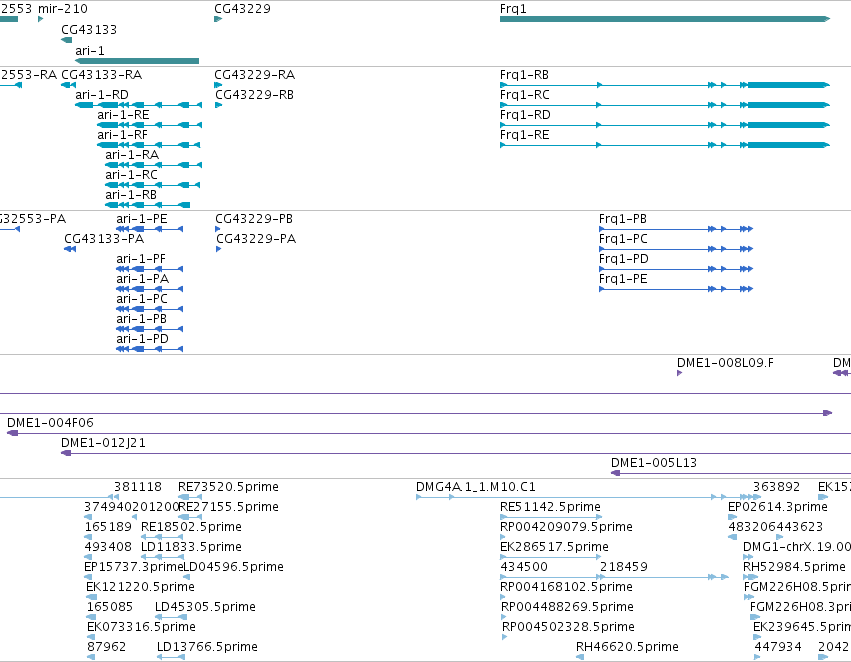This screenshot has height=662, width=851.
Task: Select the Frq1 gene bar
Action: pos(665,19)
